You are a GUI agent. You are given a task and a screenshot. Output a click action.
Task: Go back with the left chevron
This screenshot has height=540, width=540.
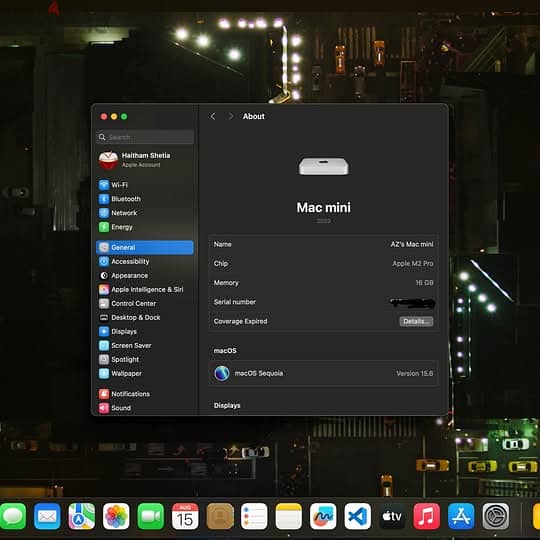(x=213, y=116)
